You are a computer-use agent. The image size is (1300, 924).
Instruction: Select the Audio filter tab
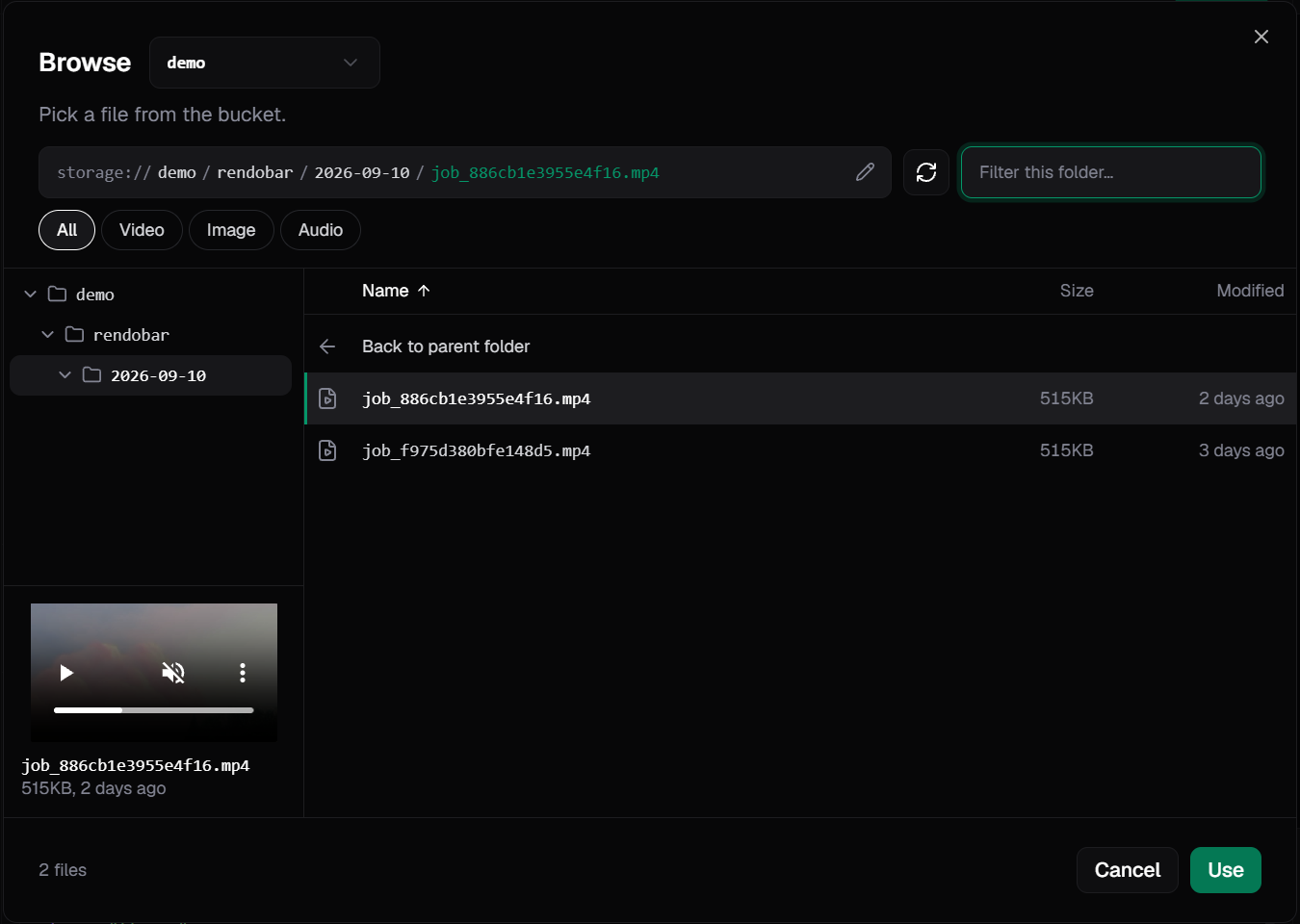321,230
